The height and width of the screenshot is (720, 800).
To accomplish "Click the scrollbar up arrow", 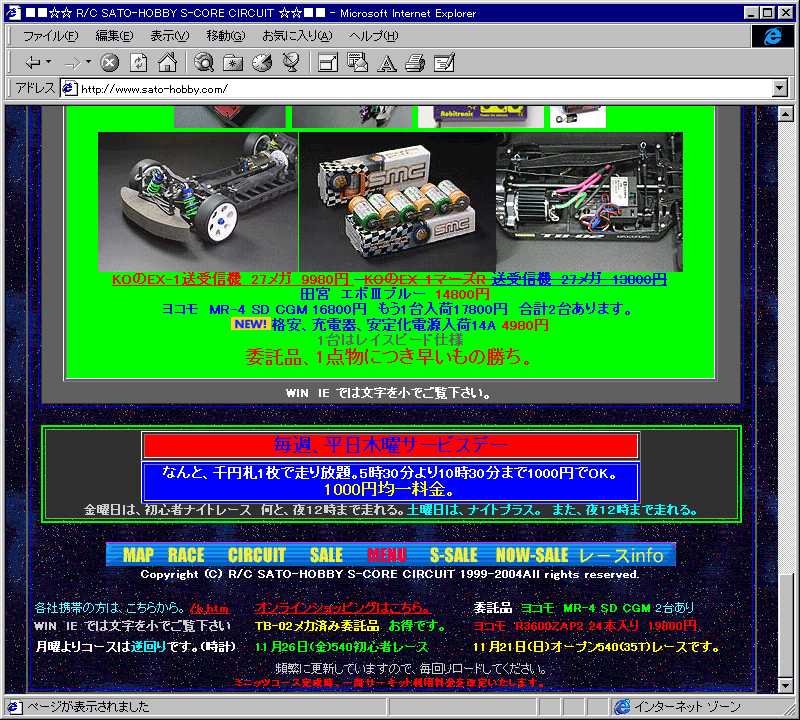I will (785, 114).
